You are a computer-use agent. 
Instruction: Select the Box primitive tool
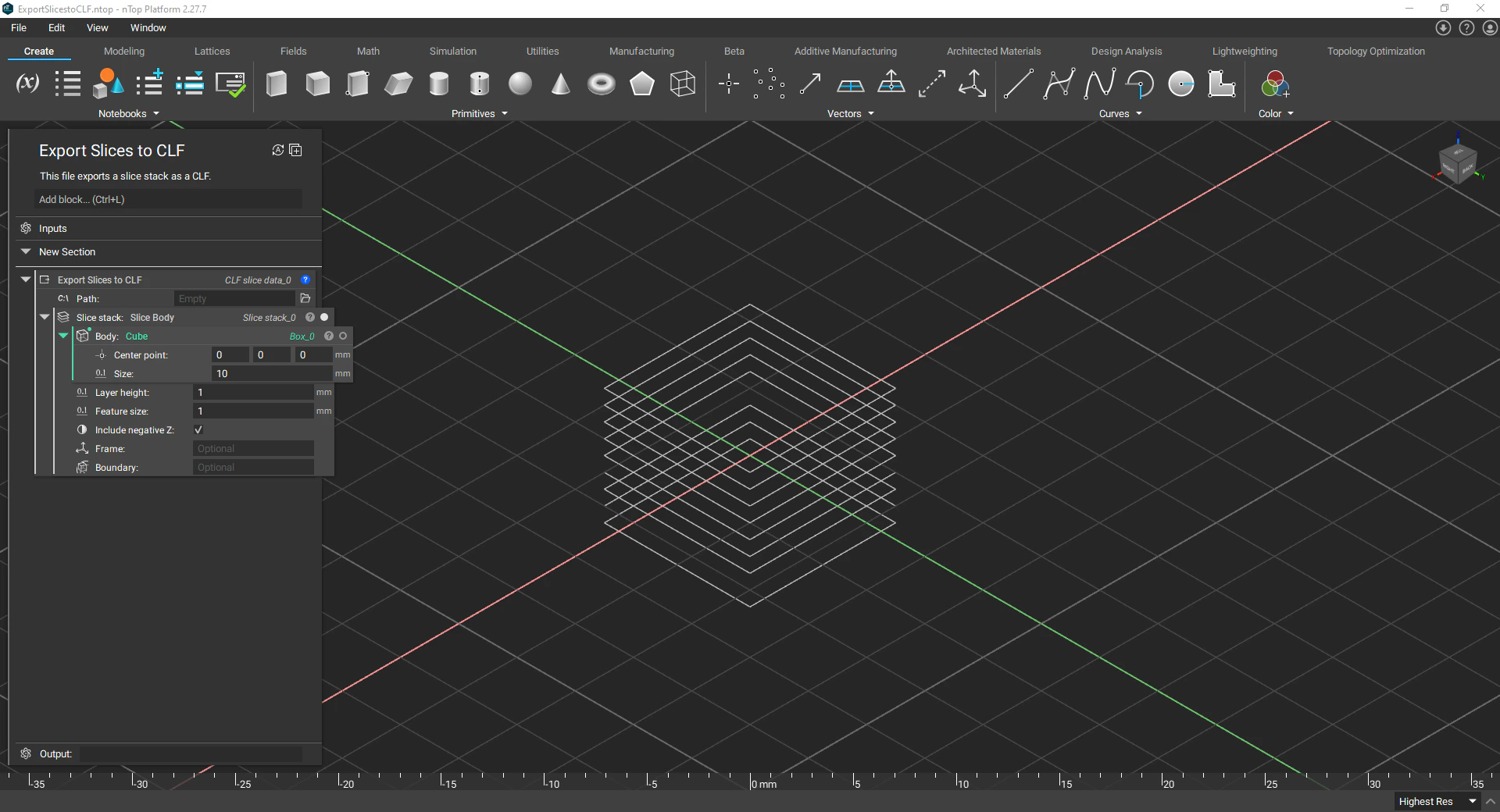click(x=276, y=84)
